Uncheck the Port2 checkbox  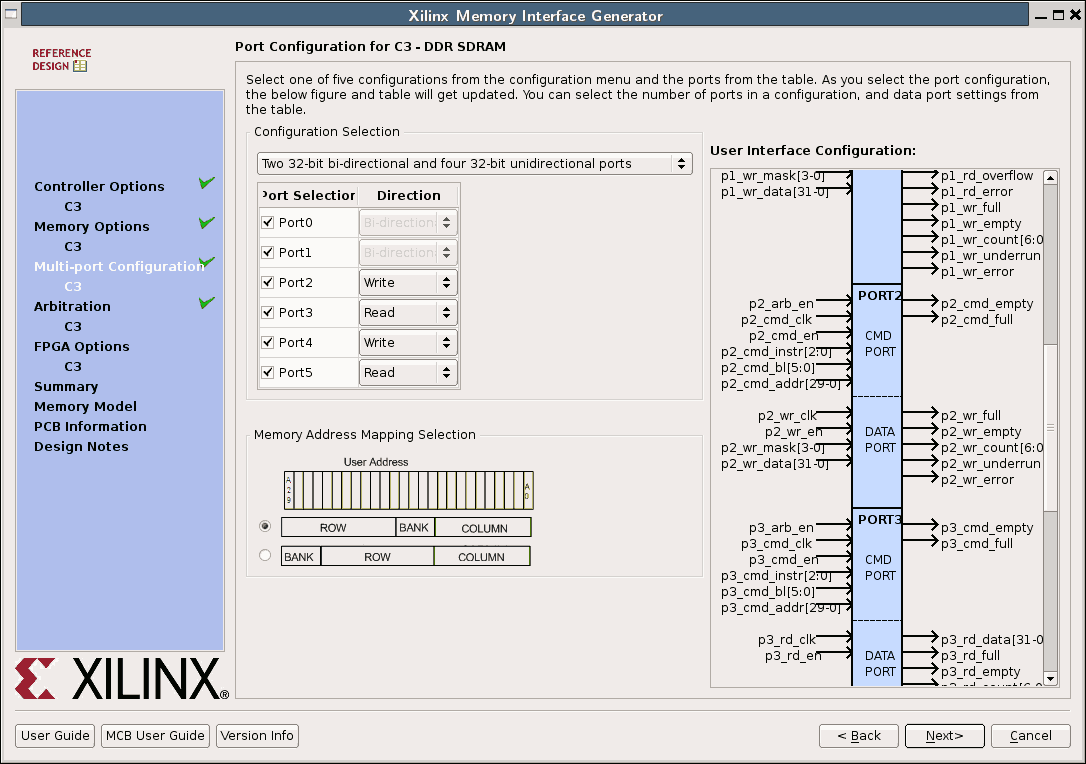coord(268,283)
